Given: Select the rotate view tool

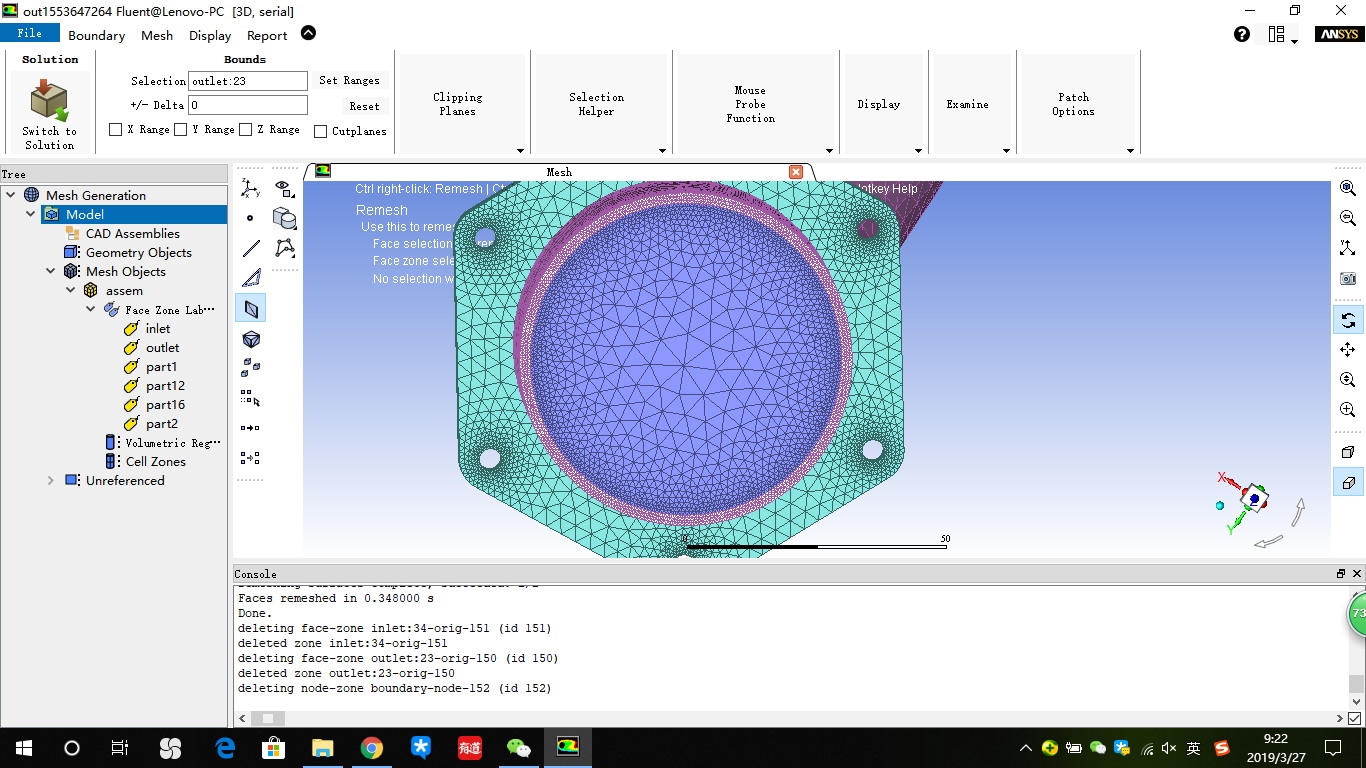Looking at the screenshot, I should pos(1348,320).
